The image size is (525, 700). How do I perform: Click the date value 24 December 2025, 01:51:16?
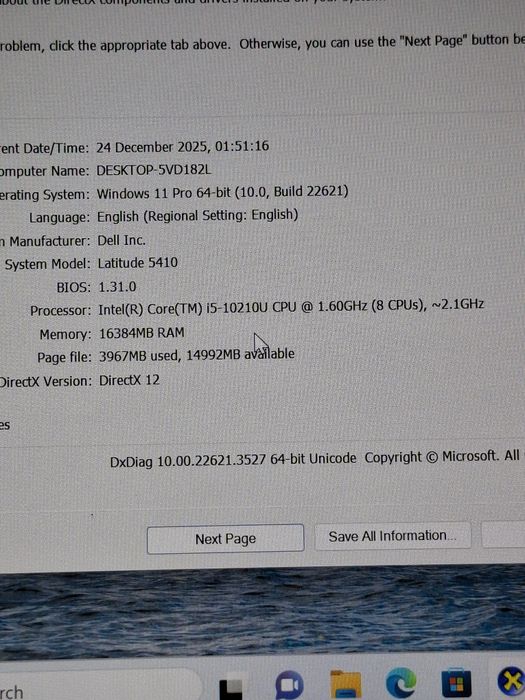[x=183, y=146]
